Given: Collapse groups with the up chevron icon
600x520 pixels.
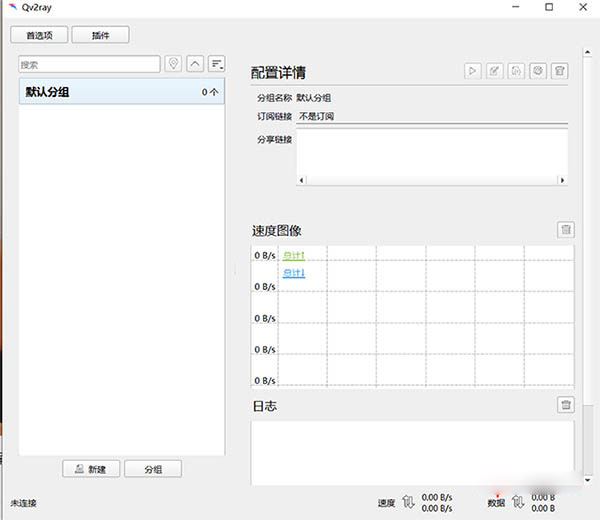Looking at the screenshot, I should coord(195,64).
